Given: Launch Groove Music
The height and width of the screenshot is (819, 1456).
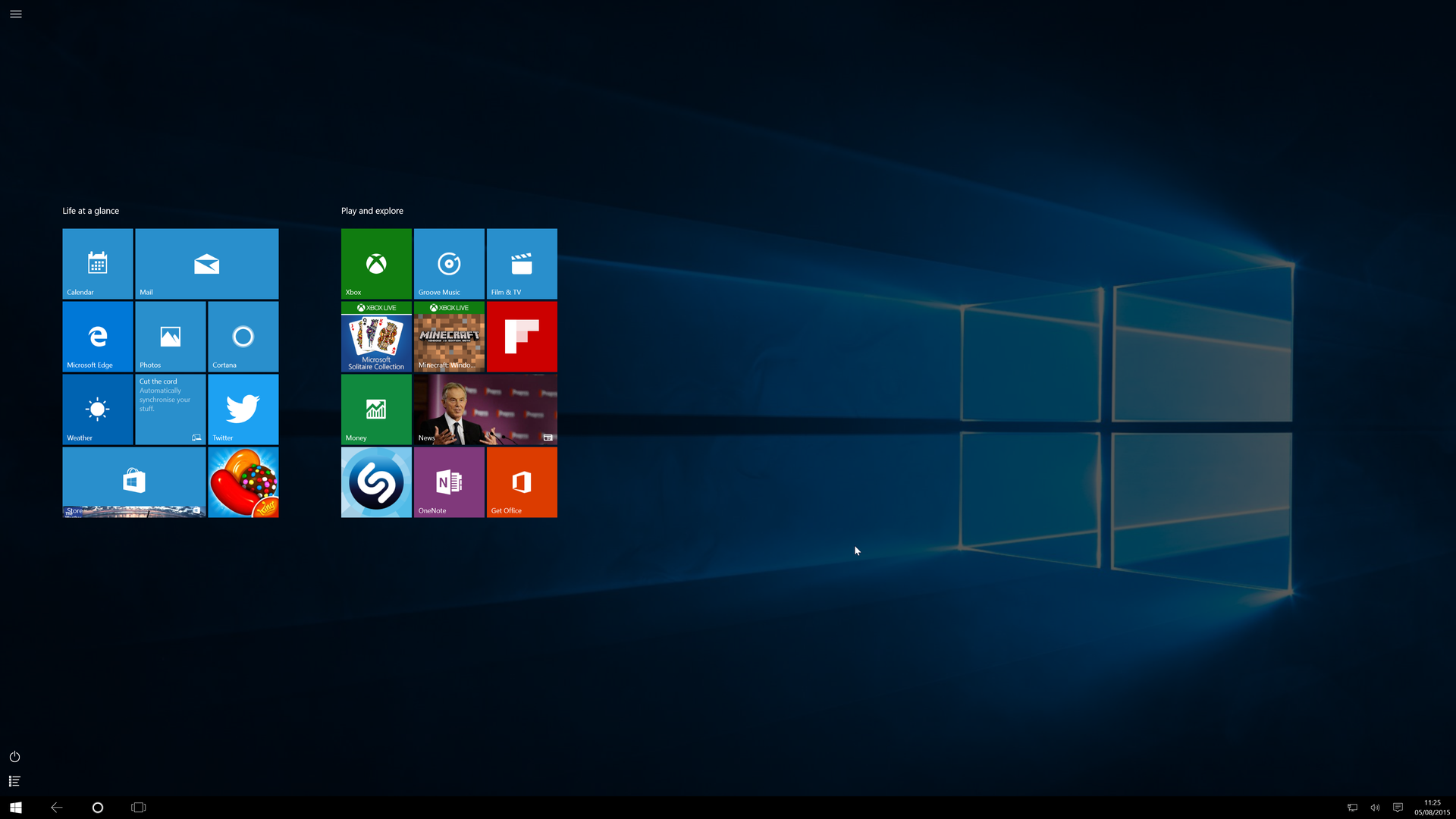Looking at the screenshot, I should 449,263.
